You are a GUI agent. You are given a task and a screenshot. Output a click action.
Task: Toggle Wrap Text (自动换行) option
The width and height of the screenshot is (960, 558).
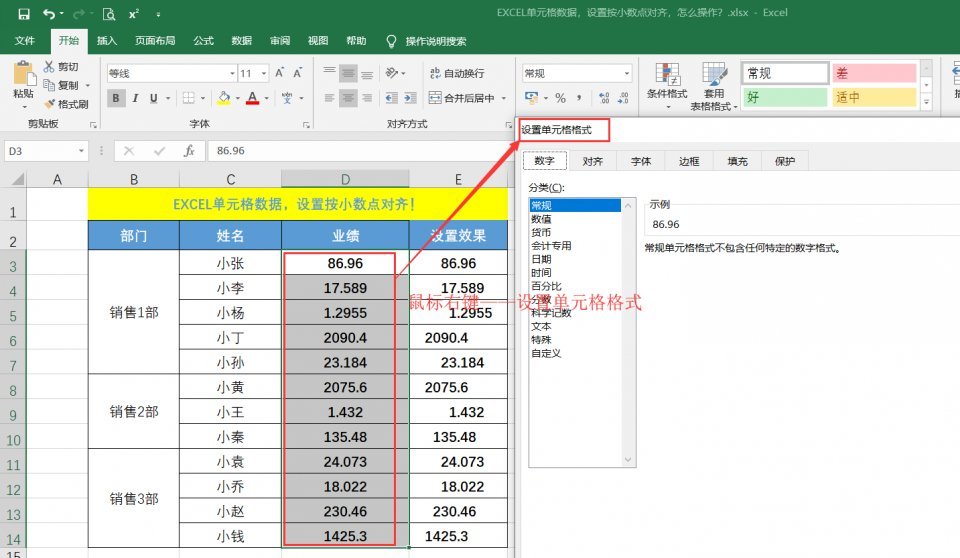click(457, 73)
